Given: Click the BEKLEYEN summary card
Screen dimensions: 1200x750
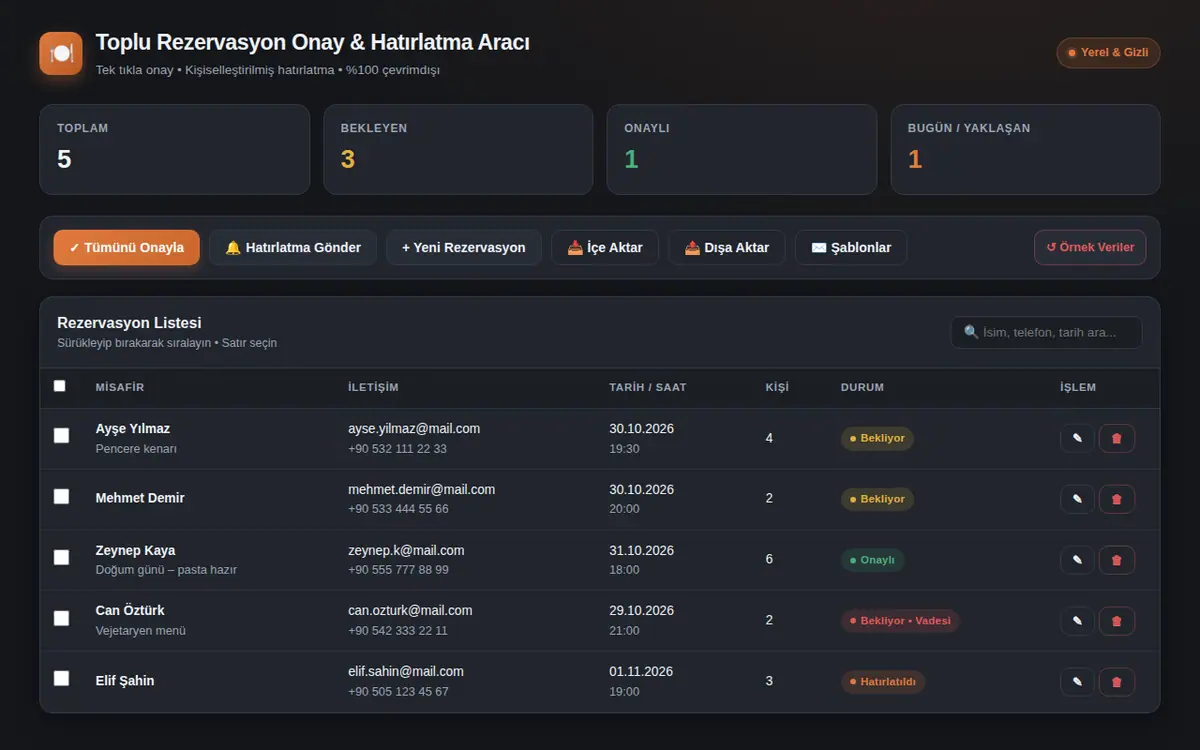Looking at the screenshot, I should pyautogui.click(x=458, y=149).
